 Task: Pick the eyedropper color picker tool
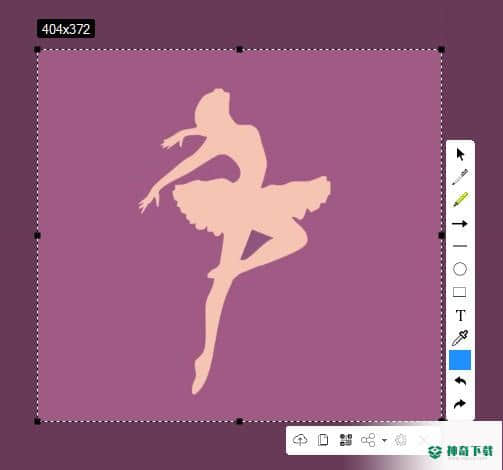[460, 338]
